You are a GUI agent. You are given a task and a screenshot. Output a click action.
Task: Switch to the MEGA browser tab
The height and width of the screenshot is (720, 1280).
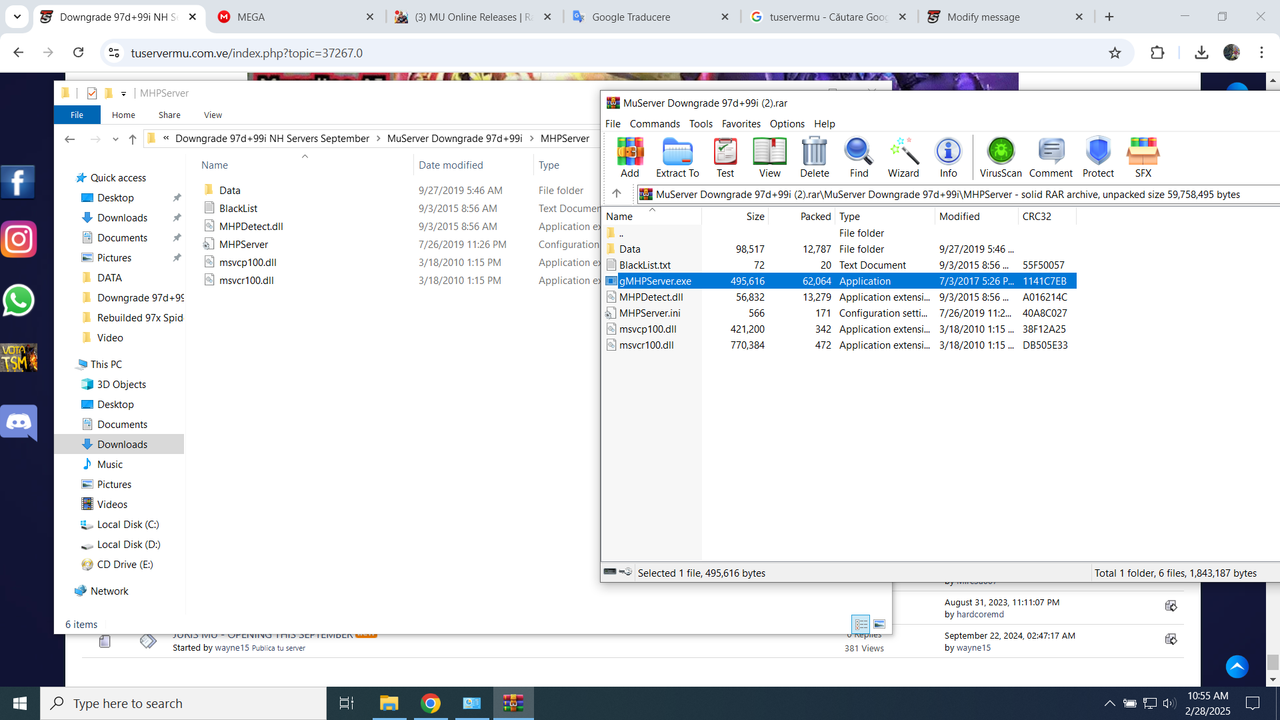coord(295,17)
